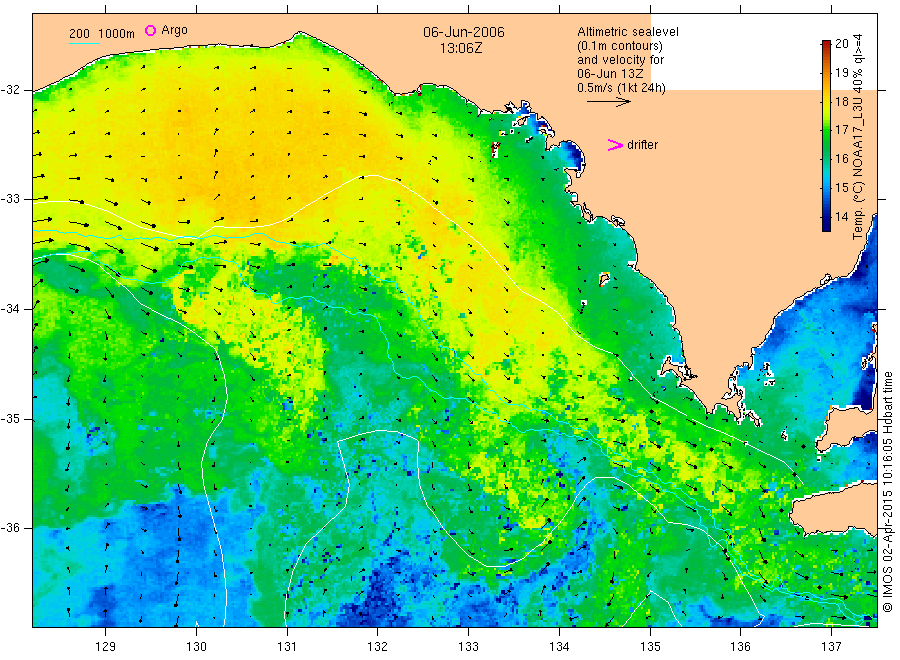
Task: Click the longitude label 129
Action: [106, 647]
